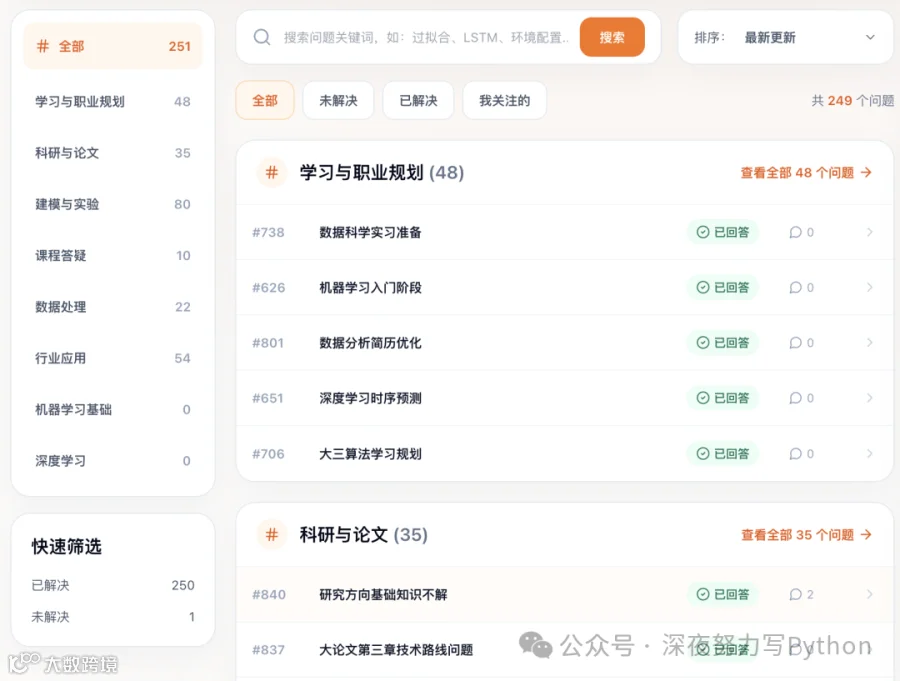Select 深度学习 category in sidebar
The image size is (900, 681).
tap(113, 461)
